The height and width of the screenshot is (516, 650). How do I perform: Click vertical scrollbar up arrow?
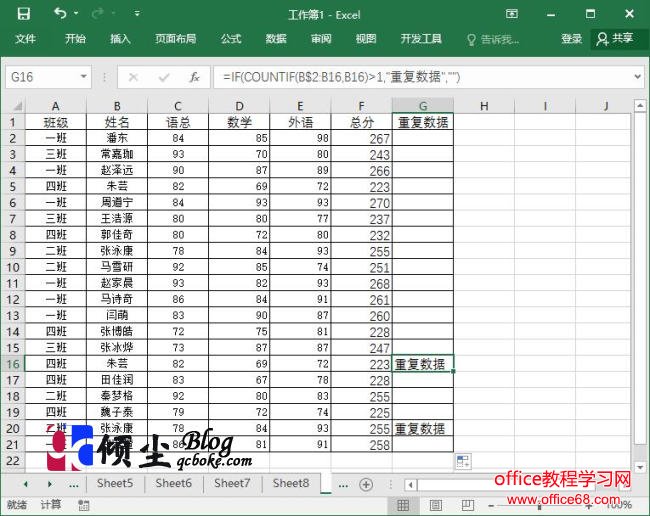(640, 106)
